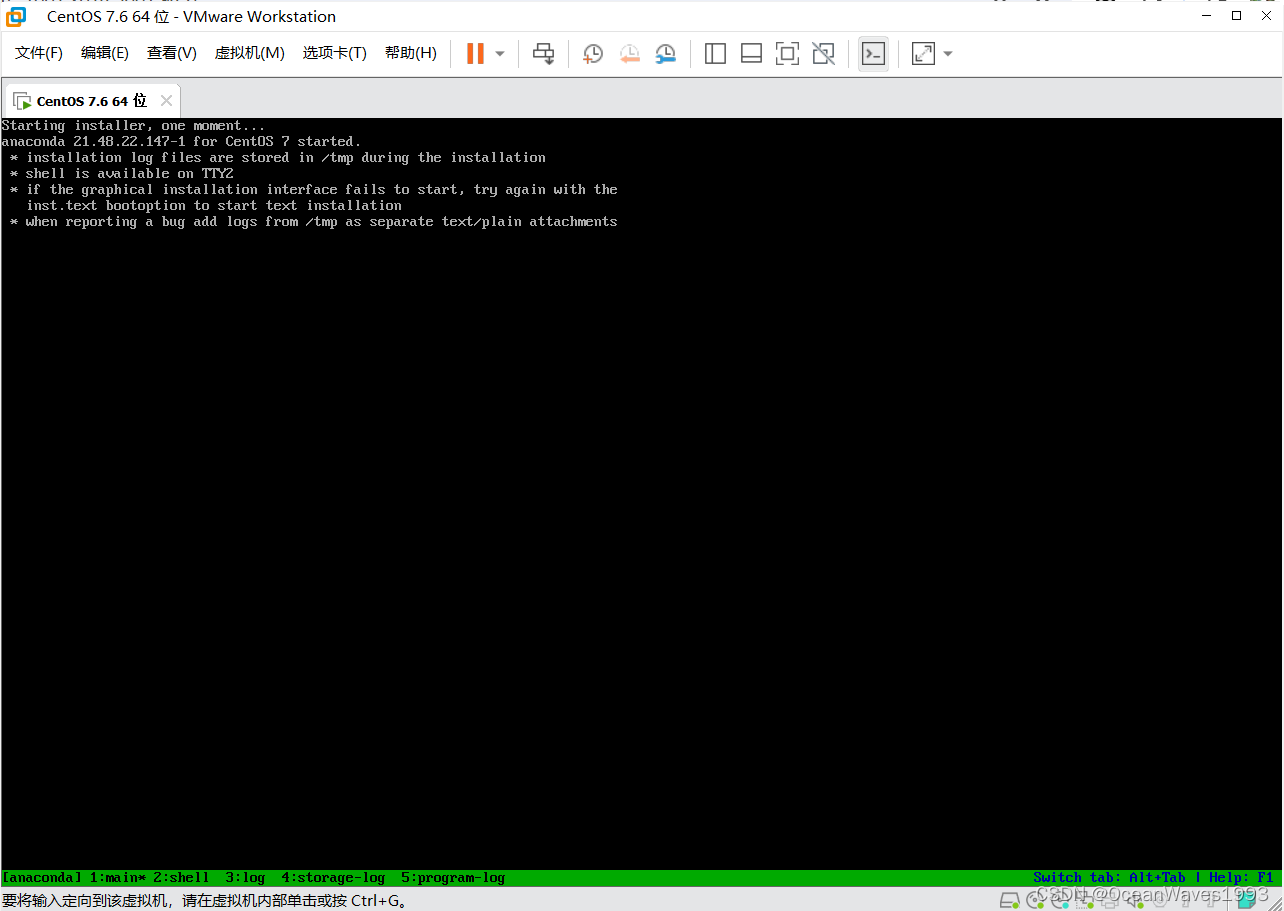Open the 查看(V) menu
Viewport: 1284px width, 911px height.
tap(172, 53)
